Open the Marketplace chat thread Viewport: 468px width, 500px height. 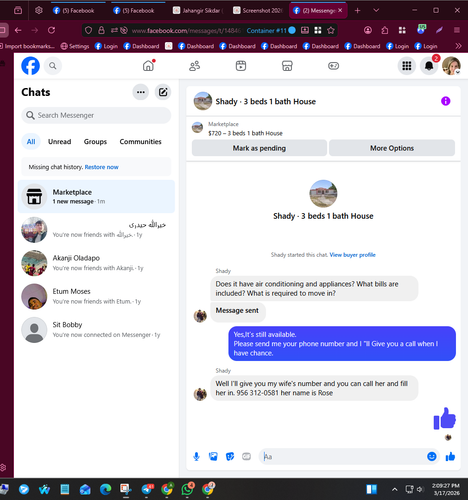pos(96,197)
